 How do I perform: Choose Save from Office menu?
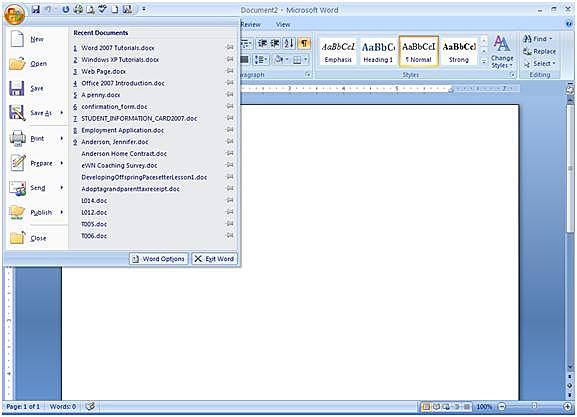(37, 88)
